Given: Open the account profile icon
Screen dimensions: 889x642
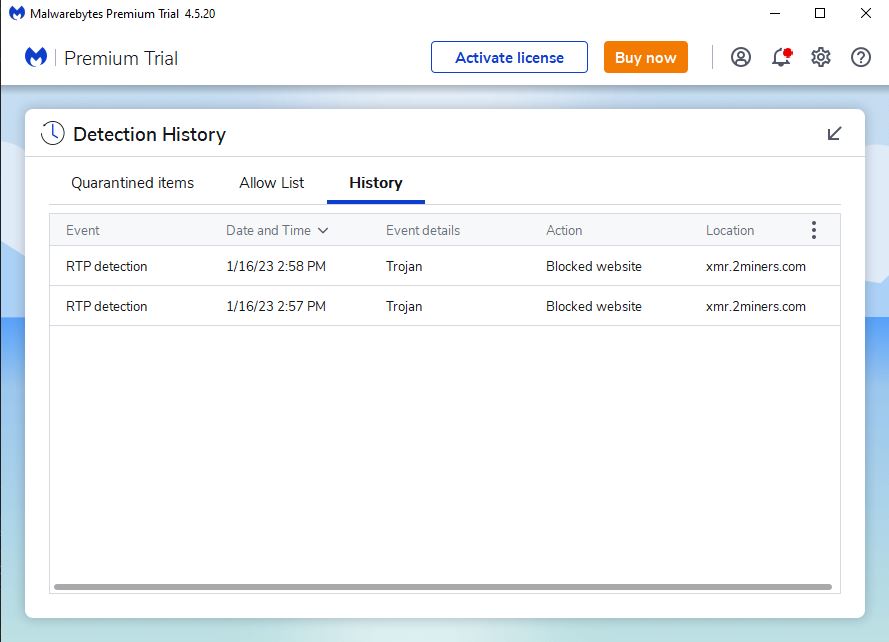Looking at the screenshot, I should pyautogui.click(x=740, y=57).
